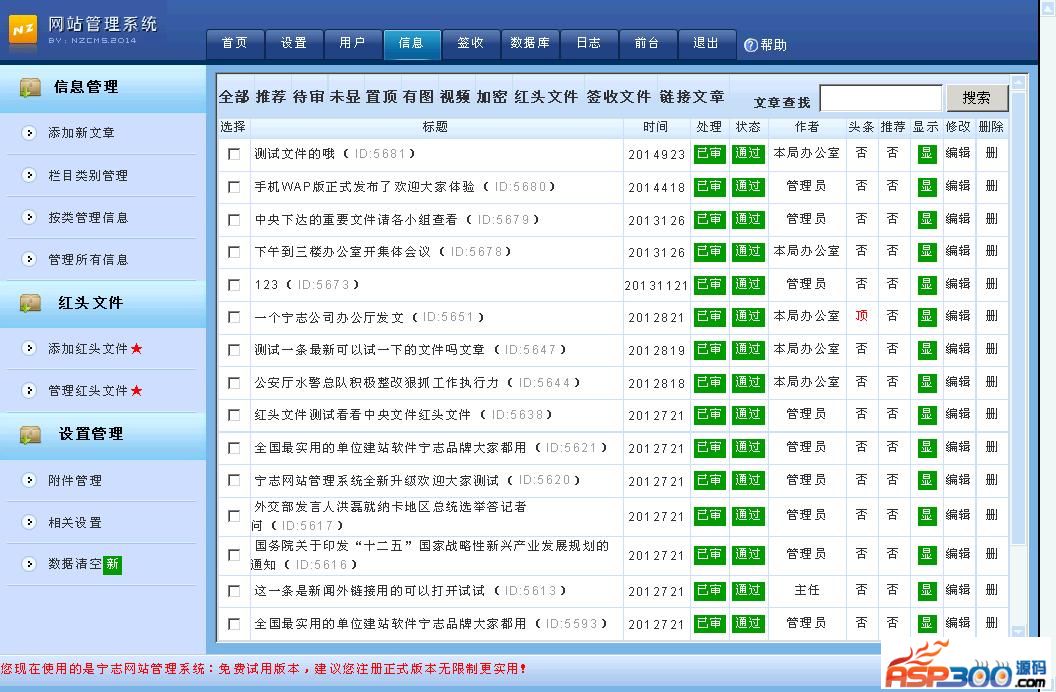This screenshot has height=692, width=1056.
Task: Click the 设置管理 folder icon
Action: [30, 434]
